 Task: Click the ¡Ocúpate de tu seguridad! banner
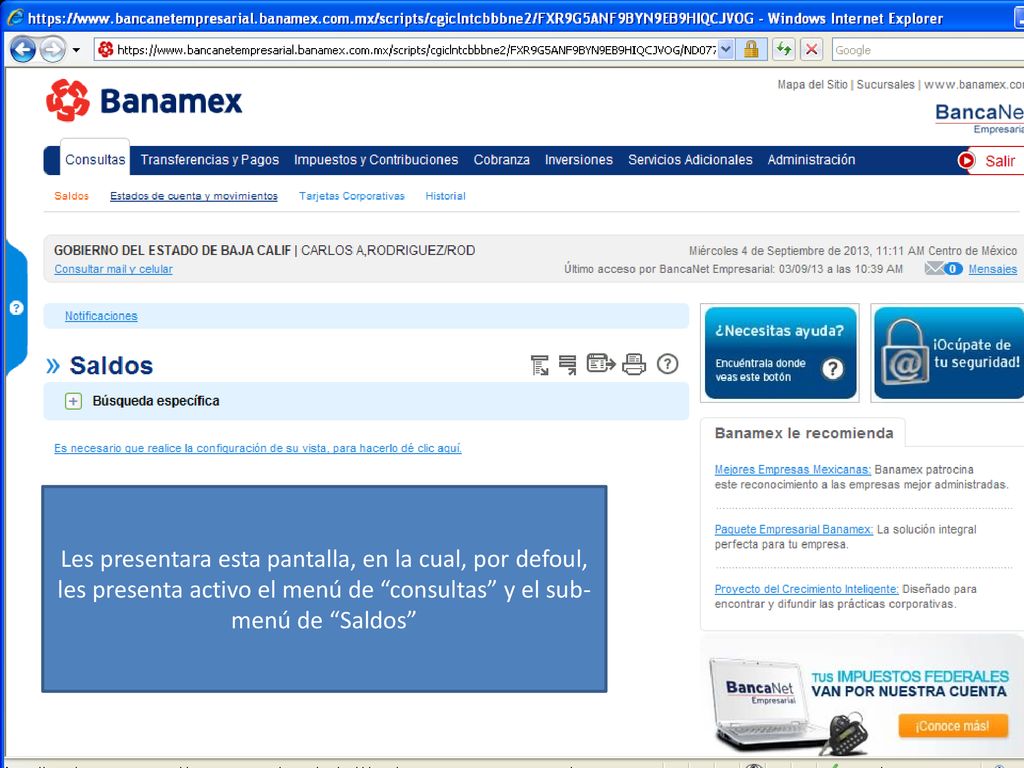pyautogui.click(x=949, y=353)
